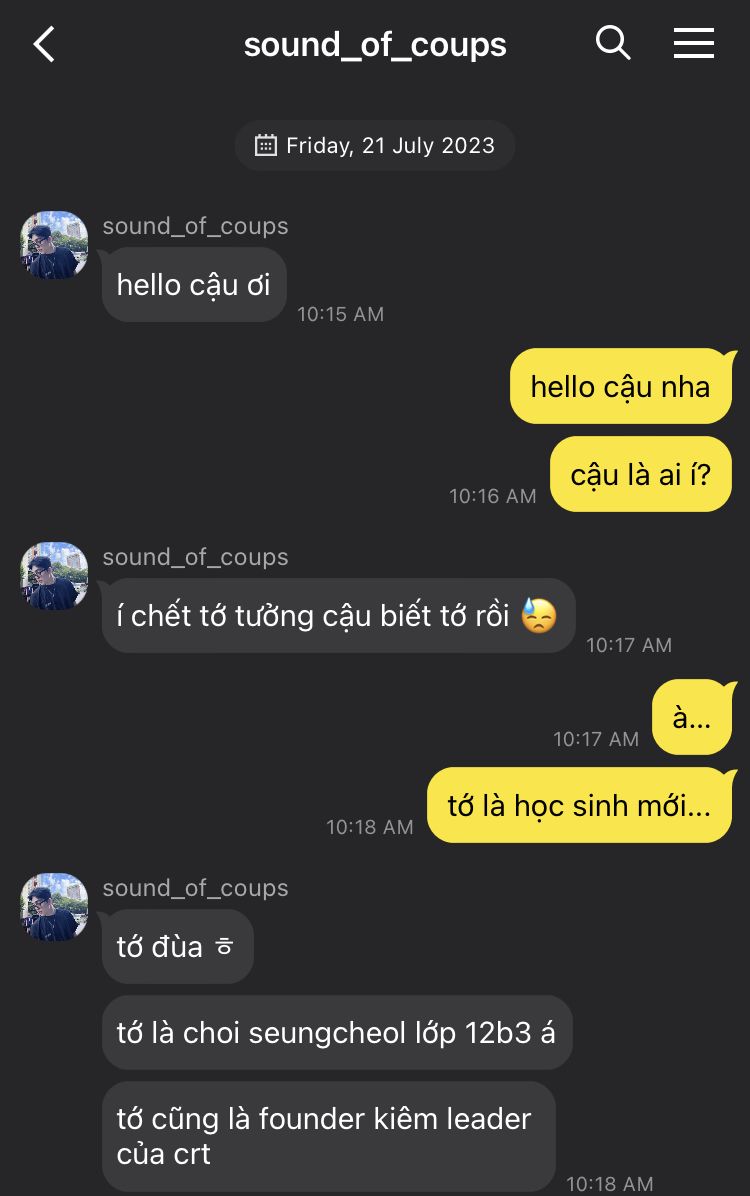Tap the back arrow icon

(x=44, y=45)
